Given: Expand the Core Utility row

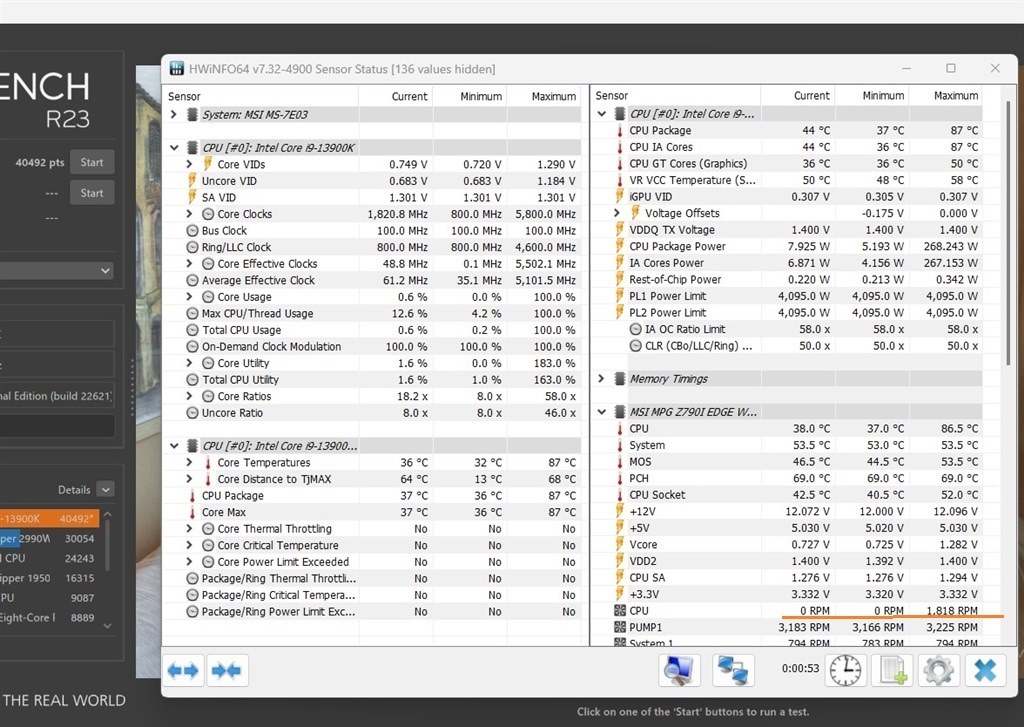Looking at the screenshot, I should click(x=189, y=363).
